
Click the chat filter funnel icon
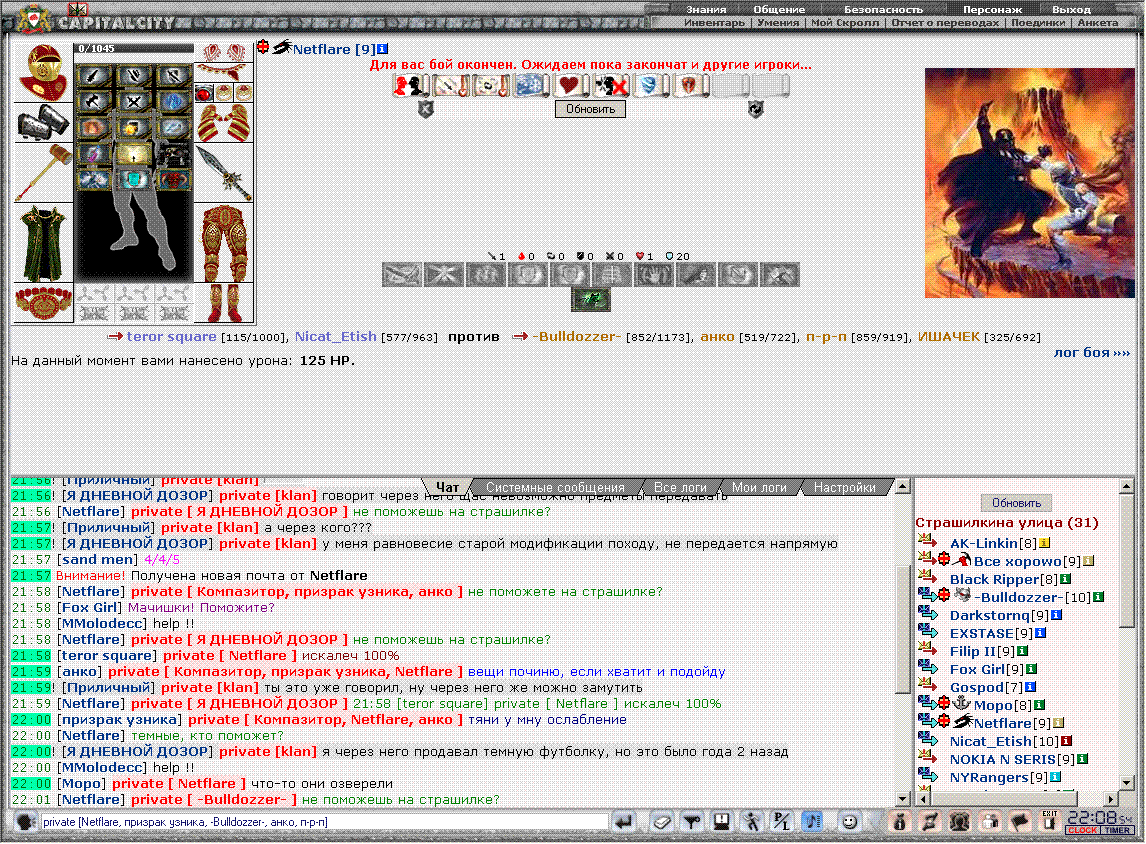pos(691,822)
